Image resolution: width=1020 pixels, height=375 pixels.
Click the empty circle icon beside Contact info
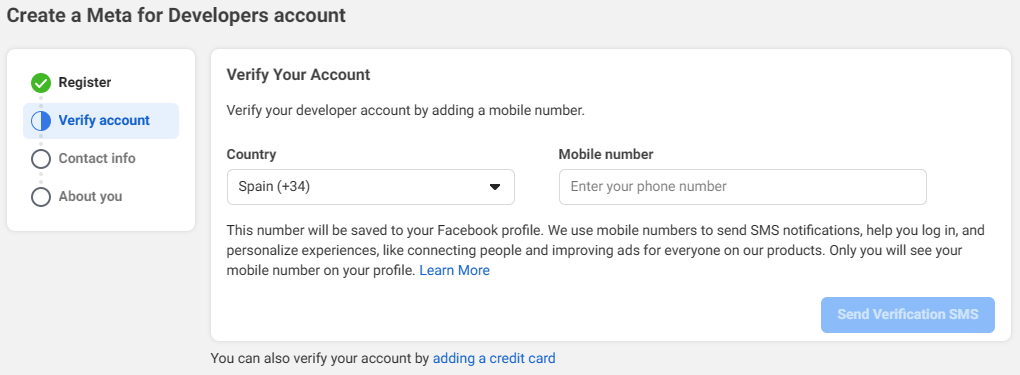(x=41, y=158)
